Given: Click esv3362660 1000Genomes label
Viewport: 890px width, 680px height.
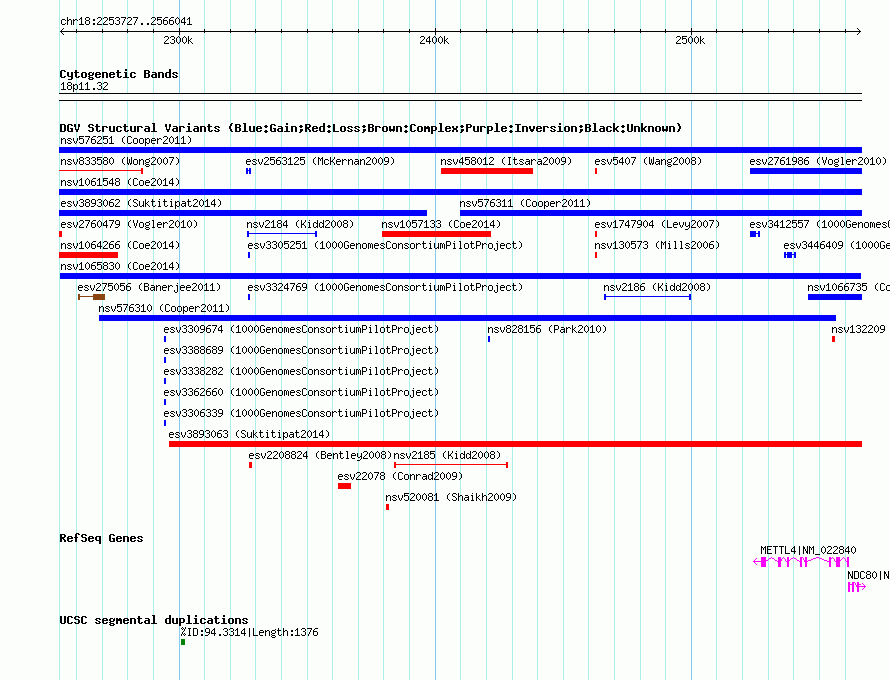Looking at the screenshot, I should pos(301,392).
